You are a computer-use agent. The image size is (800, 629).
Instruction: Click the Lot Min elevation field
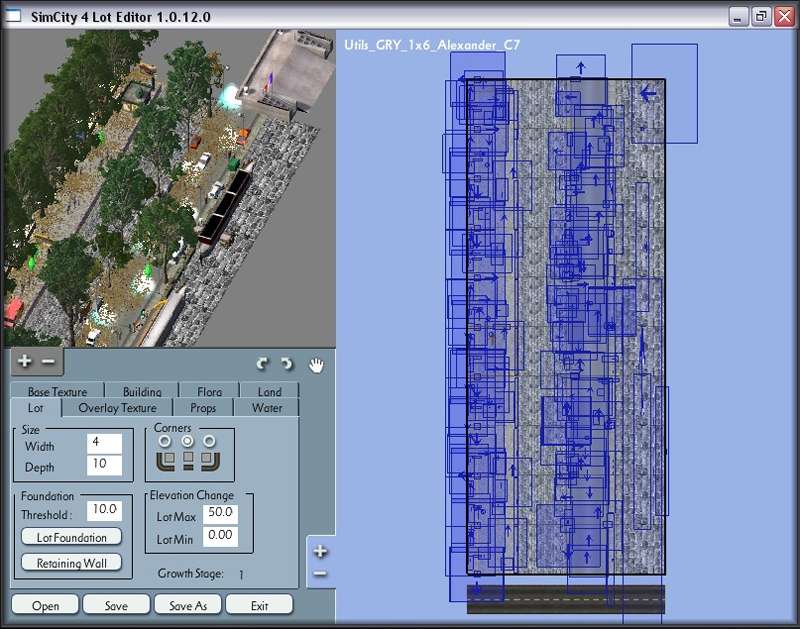(x=220, y=536)
